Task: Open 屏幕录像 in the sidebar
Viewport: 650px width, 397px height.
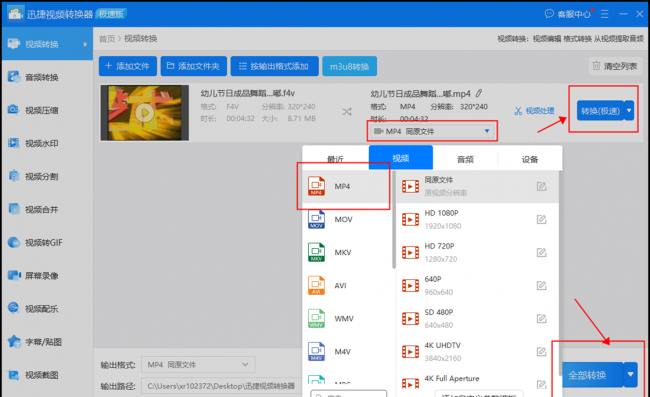Action: 47,276
